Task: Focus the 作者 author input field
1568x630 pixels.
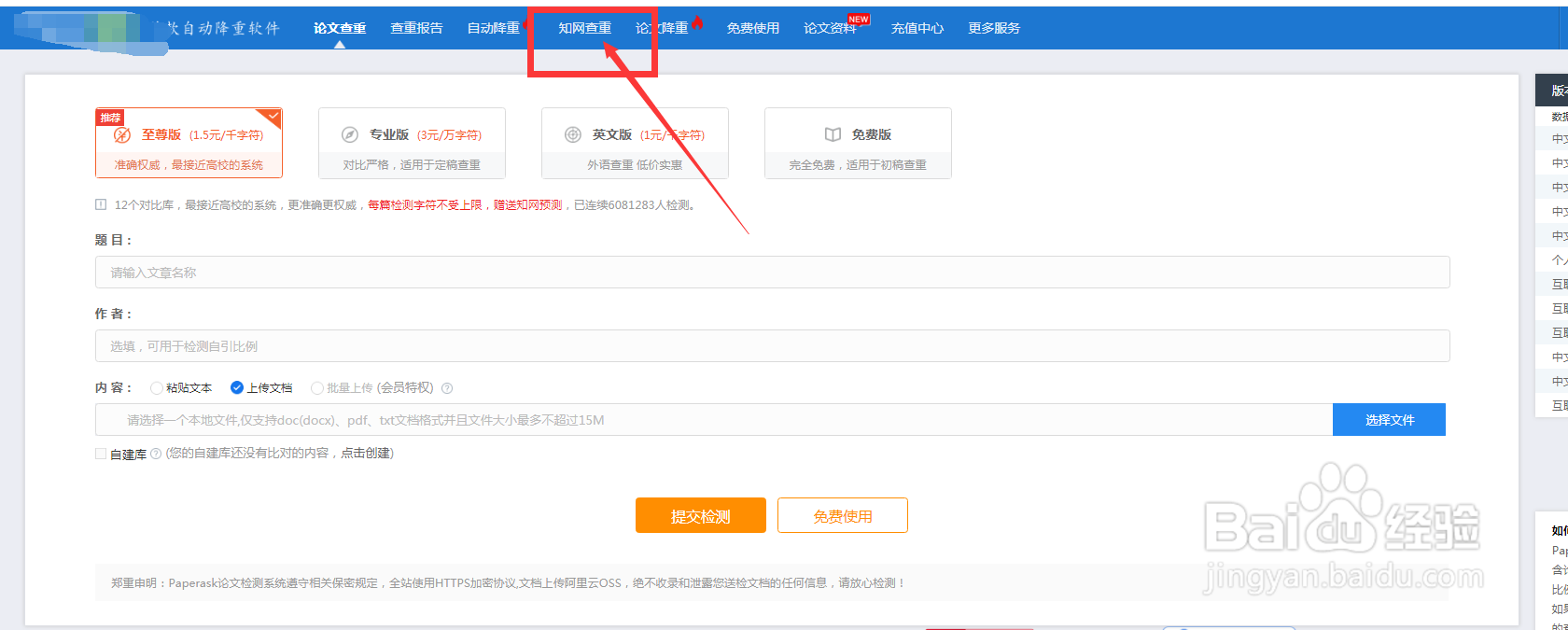Action: click(772, 346)
